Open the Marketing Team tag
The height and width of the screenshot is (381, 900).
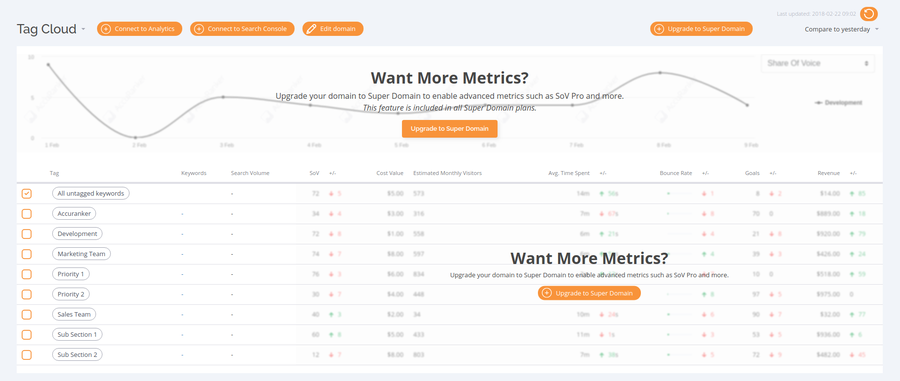81,254
